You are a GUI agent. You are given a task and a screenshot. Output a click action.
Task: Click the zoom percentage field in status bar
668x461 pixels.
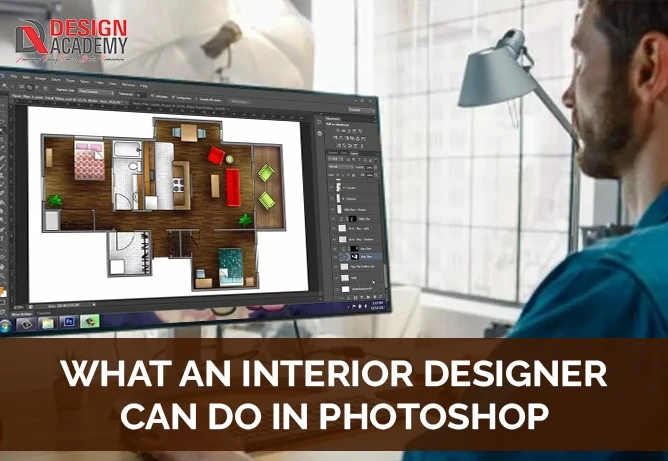pyautogui.click(x=18, y=306)
